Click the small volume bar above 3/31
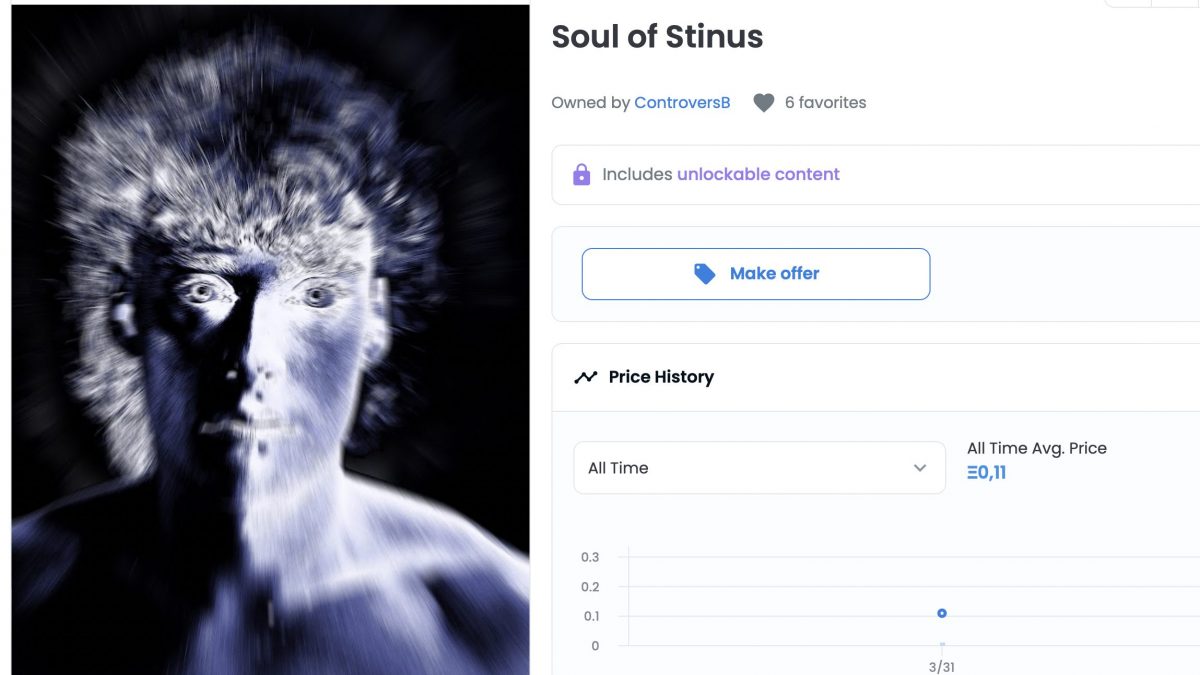Image resolution: width=1200 pixels, height=675 pixels. [x=942, y=644]
